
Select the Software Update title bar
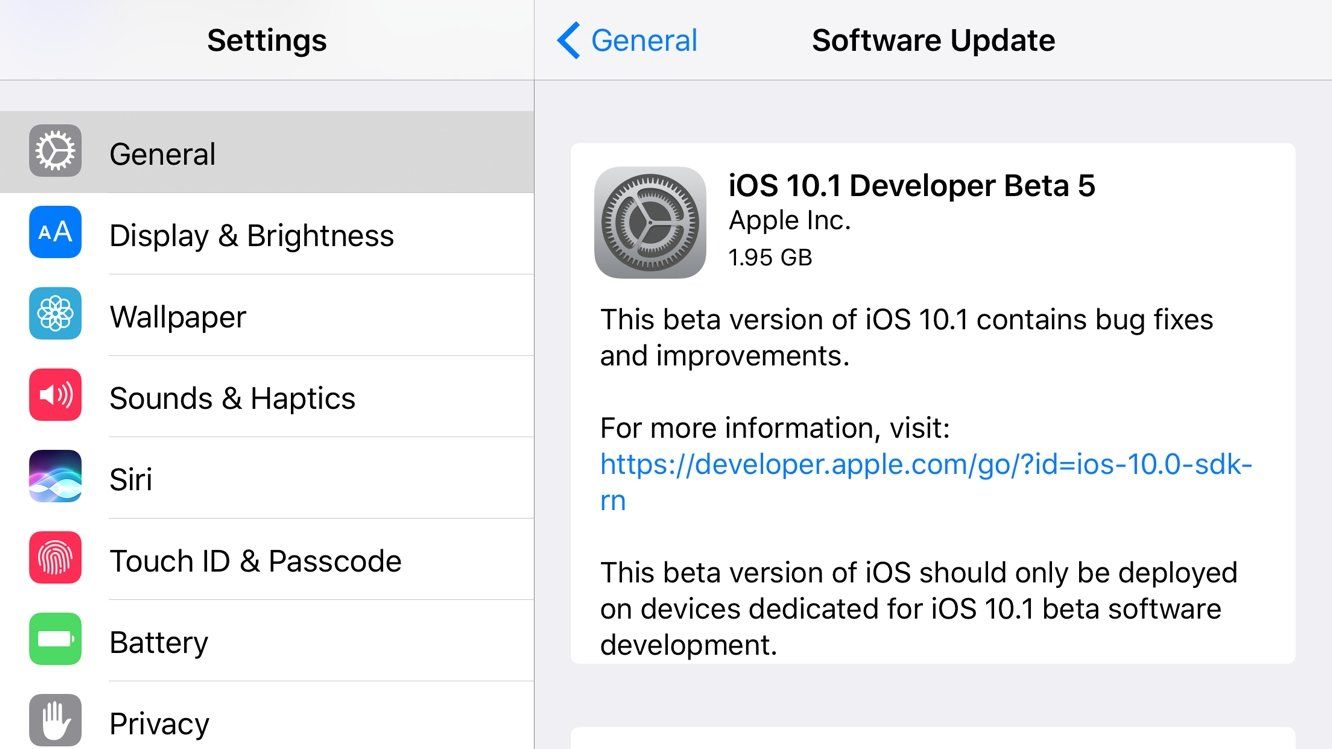click(x=933, y=40)
